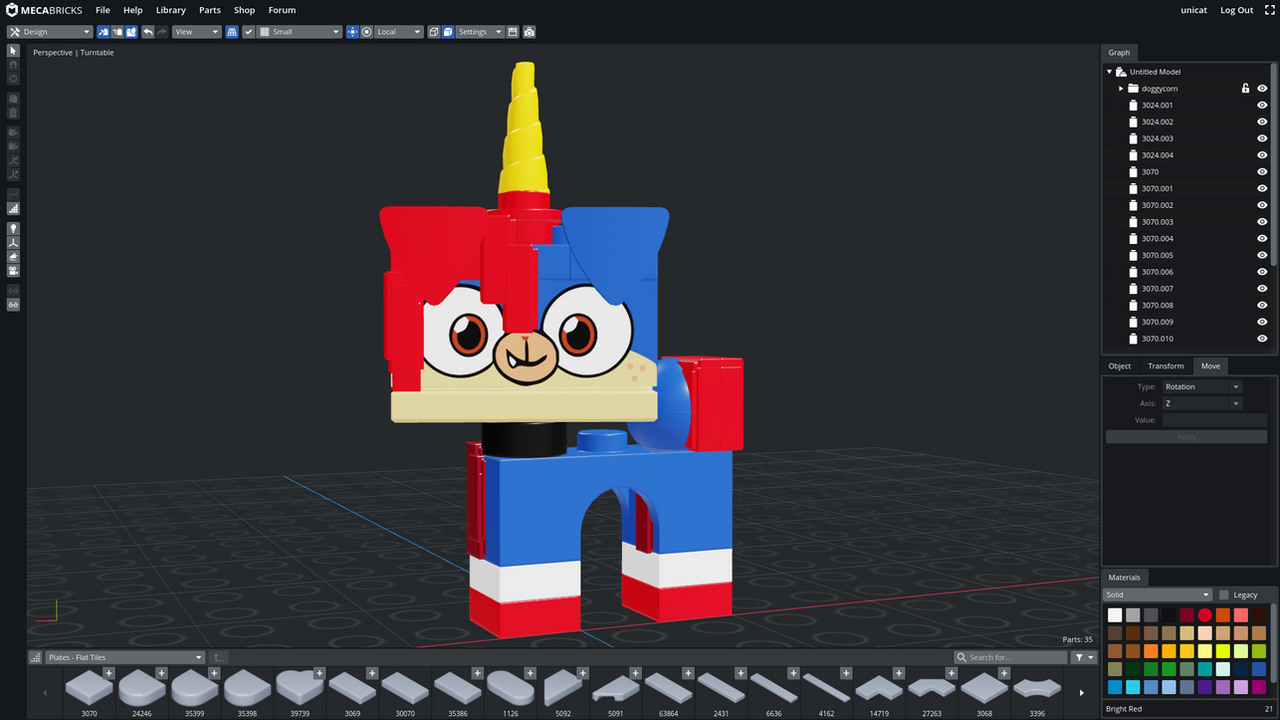1280x720 pixels.
Task: Click the lock icon on doggycorn row
Action: pyautogui.click(x=1245, y=88)
